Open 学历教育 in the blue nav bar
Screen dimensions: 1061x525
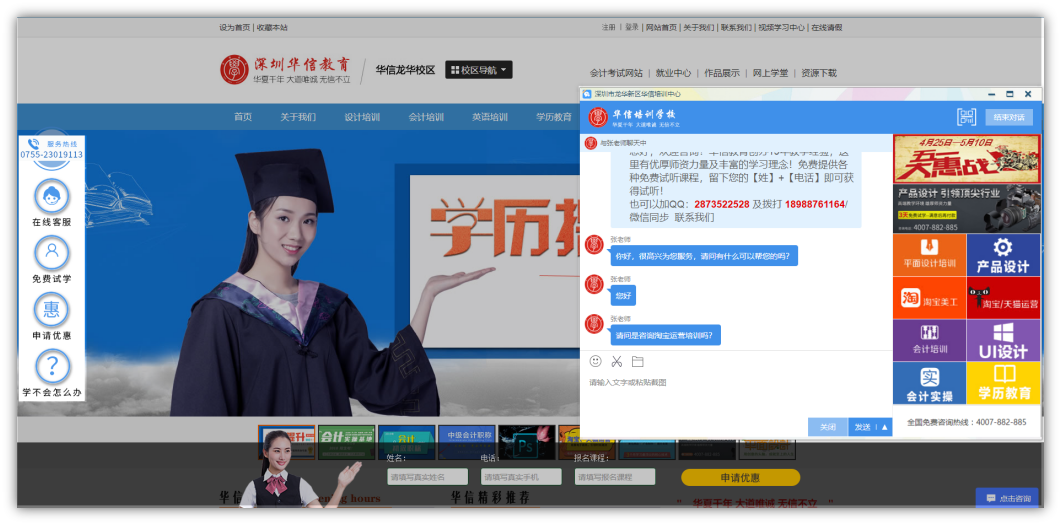click(x=554, y=117)
